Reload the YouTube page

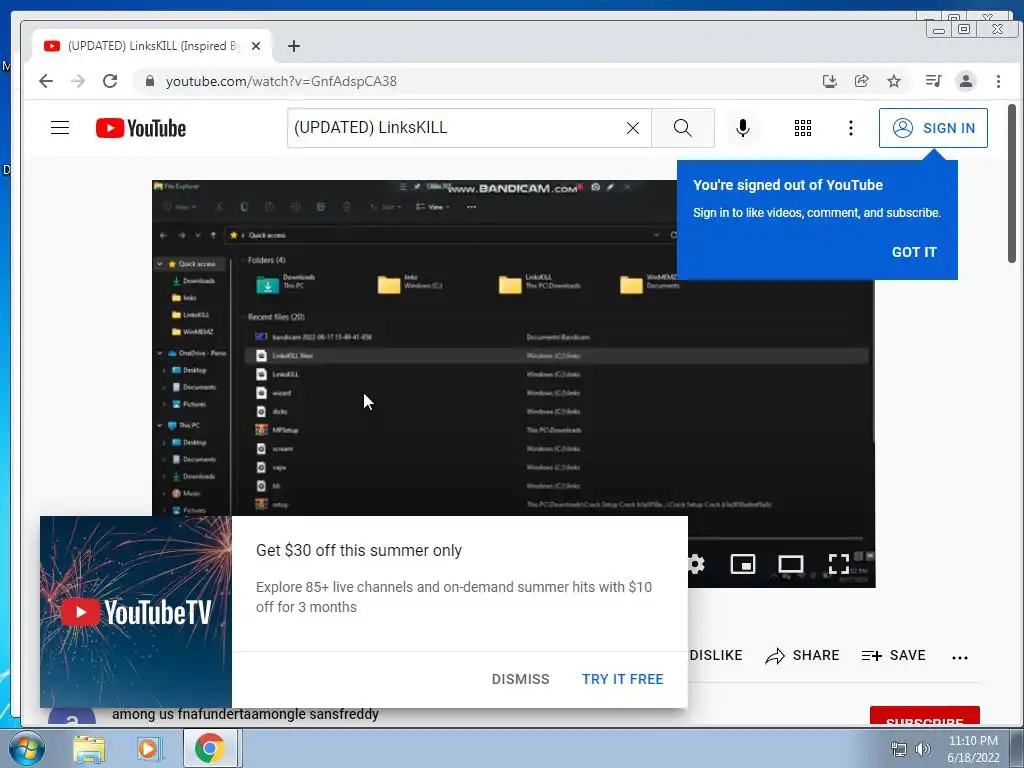pos(110,81)
